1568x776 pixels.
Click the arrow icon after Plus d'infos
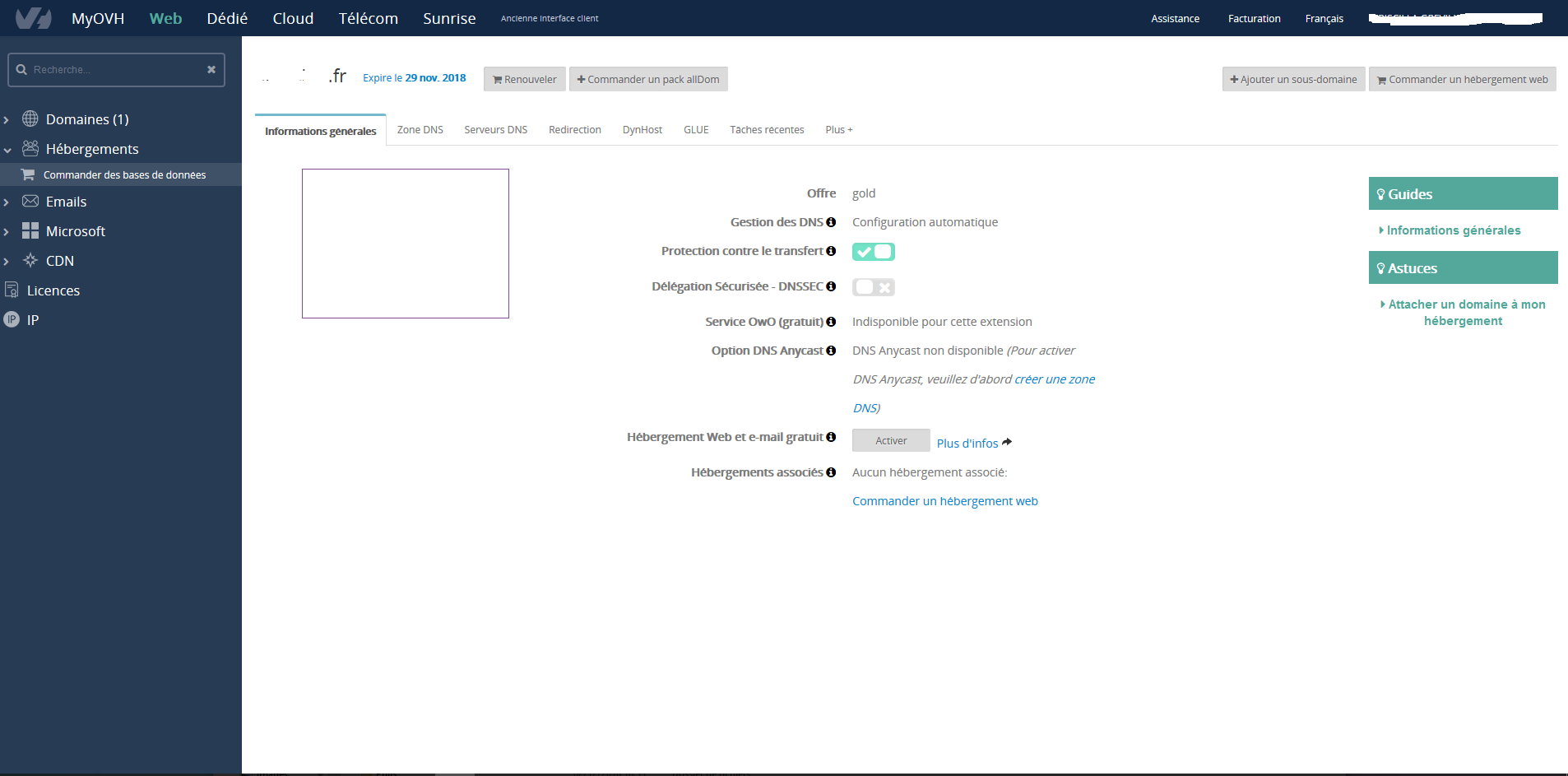(x=1007, y=442)
